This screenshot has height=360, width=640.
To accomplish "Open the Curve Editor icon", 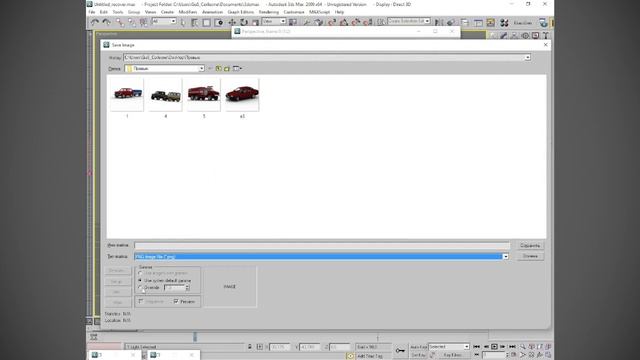I will click(478, 22).
